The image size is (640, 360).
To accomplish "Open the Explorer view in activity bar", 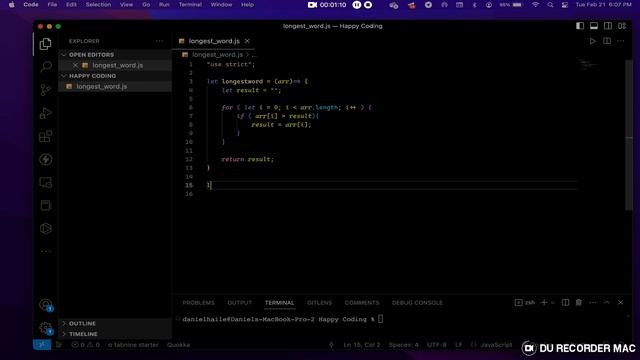I will [45, 44].
